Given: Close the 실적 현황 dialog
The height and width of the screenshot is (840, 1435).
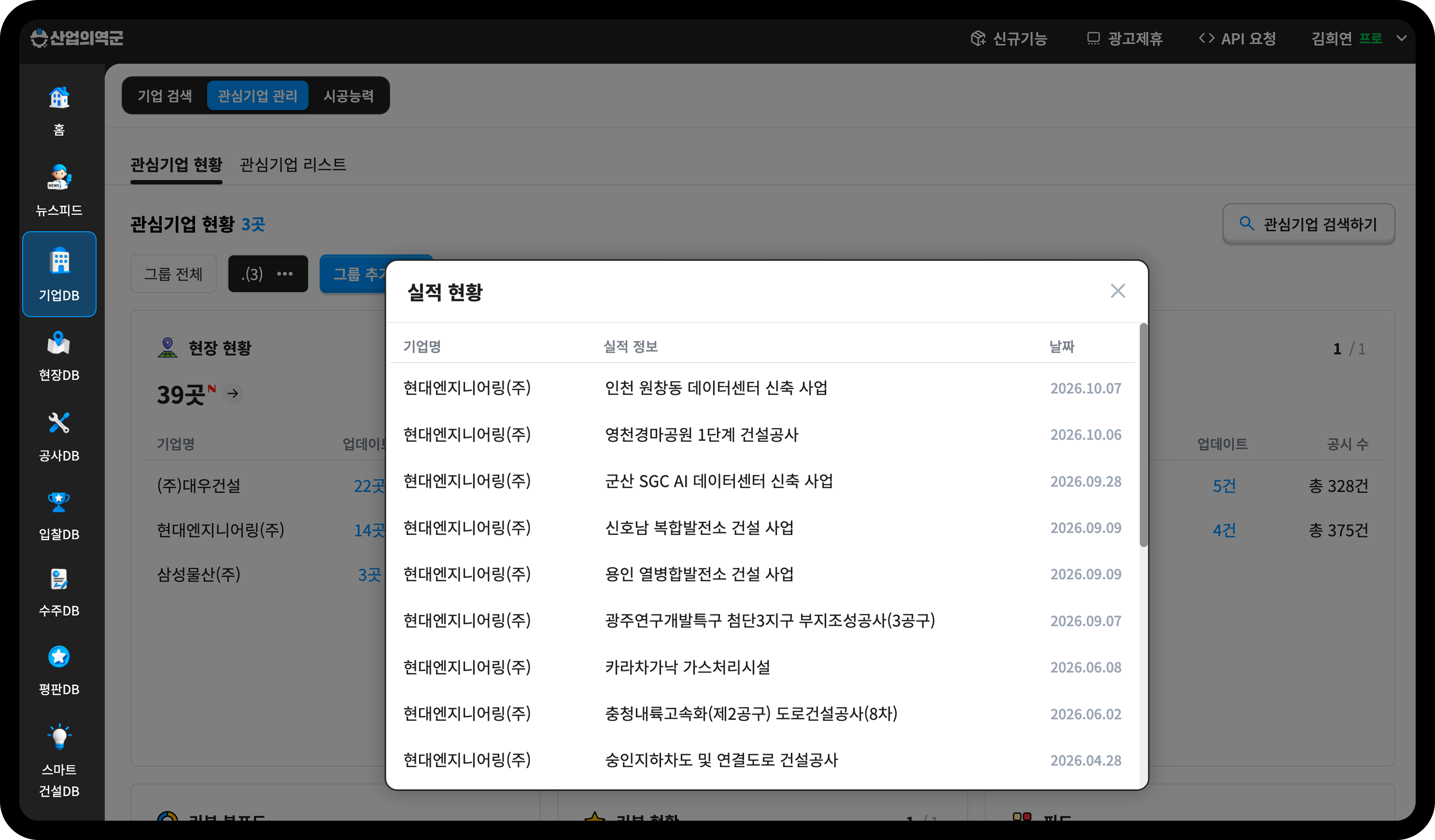Looking at the screenshot, I should [x=1117, y=291].
